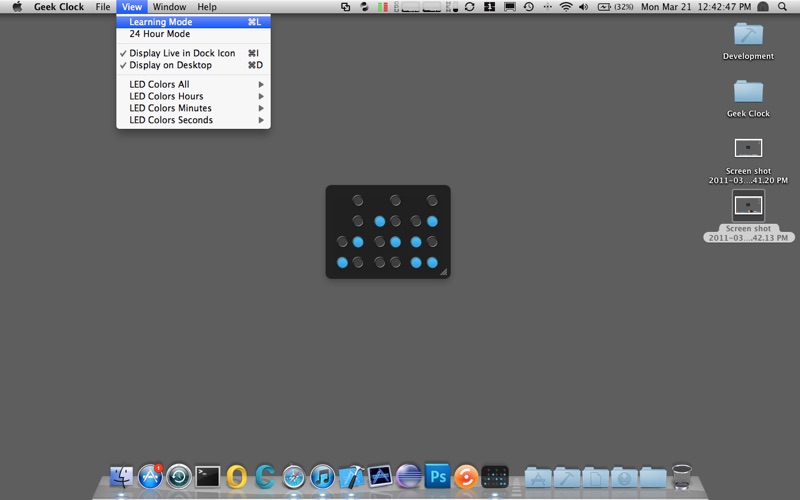Open the Wi-Fi status menu icon

point(566,7)
